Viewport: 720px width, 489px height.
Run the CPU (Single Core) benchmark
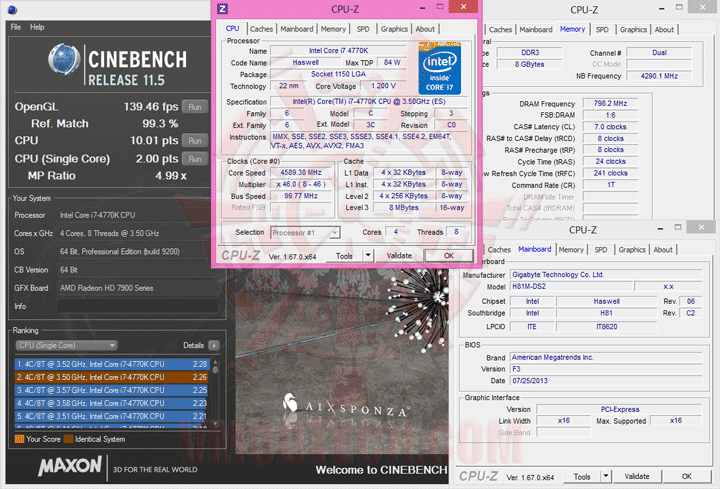point(195,159)
